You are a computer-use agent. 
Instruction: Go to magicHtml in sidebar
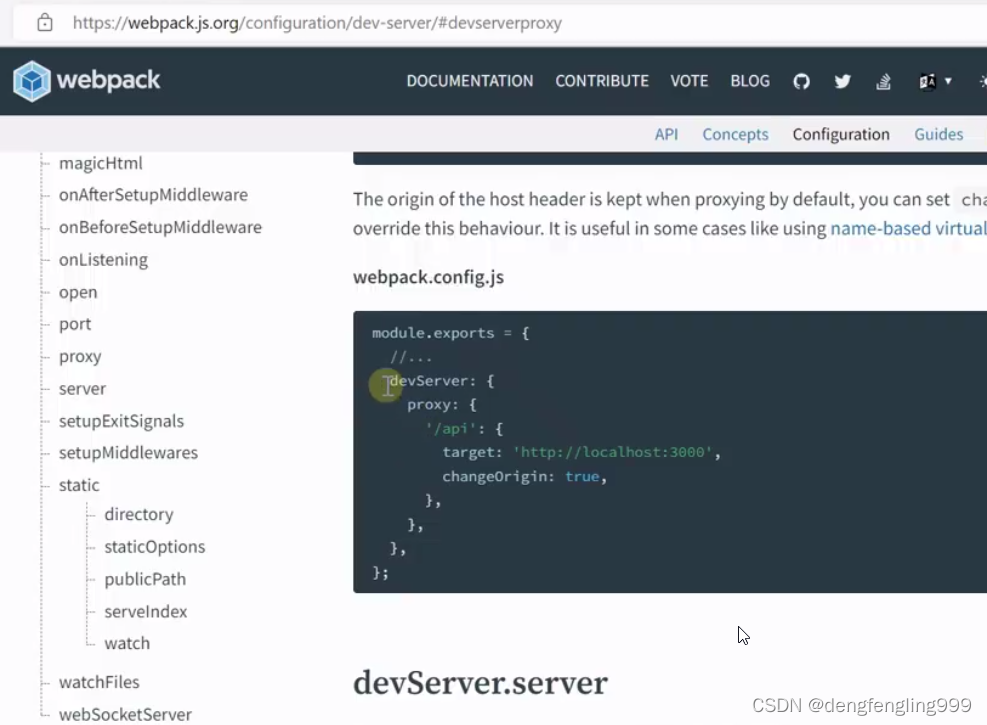[x=101, y=163]
